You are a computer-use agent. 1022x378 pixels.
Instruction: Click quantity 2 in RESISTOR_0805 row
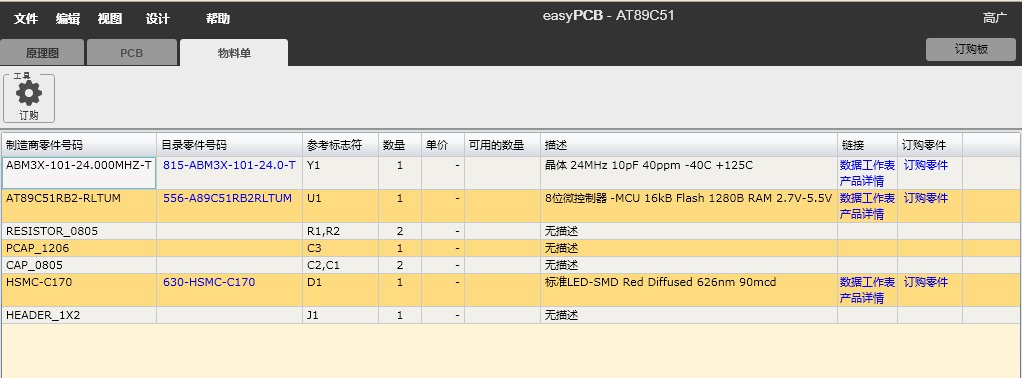pos(400,231)
